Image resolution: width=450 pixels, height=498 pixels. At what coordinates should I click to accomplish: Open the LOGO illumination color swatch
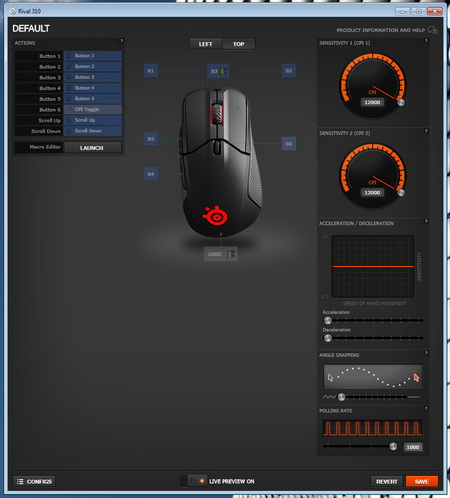coord(231,254)
